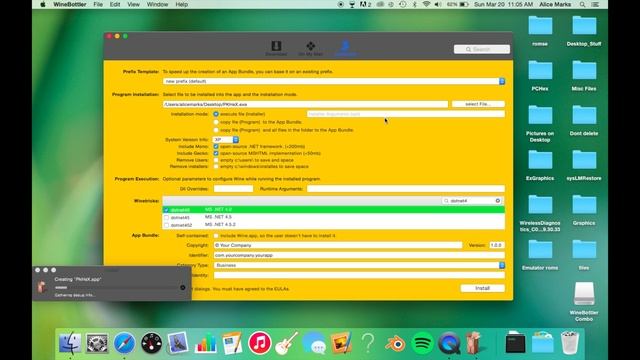This screenshot has height=360, width=640.
Task: Click the program installation file path field
Action: 305,104
